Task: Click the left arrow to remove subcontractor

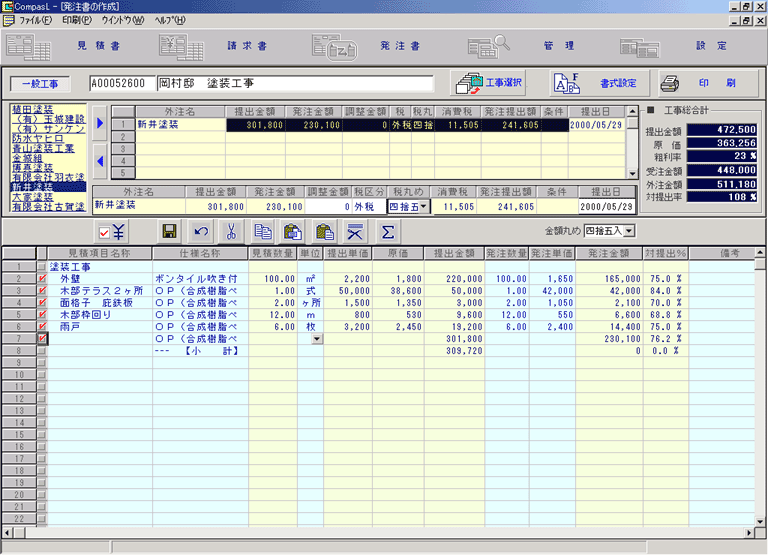Action: (x=100, y=161)
